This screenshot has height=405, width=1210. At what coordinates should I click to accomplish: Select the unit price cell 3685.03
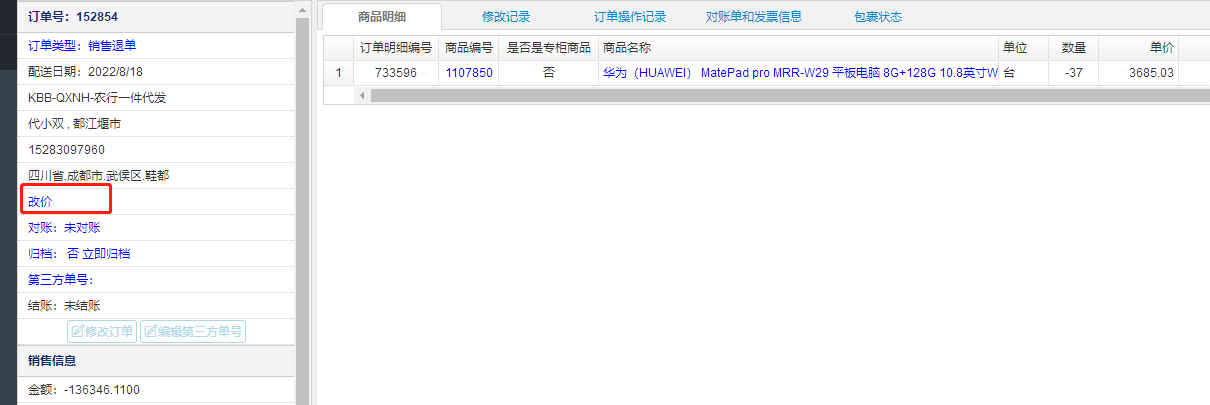pos(1138,73)
